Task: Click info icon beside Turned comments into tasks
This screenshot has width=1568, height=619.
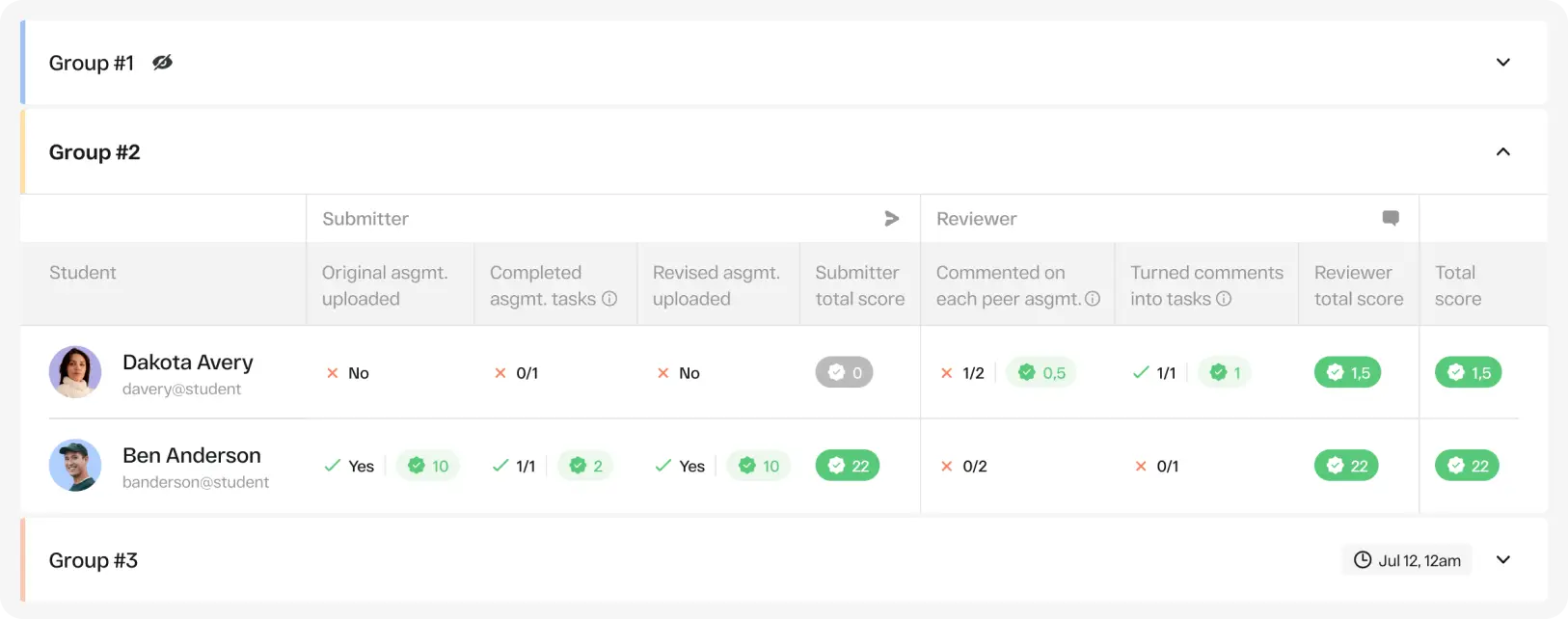Action: click(x=1224, y=299)
